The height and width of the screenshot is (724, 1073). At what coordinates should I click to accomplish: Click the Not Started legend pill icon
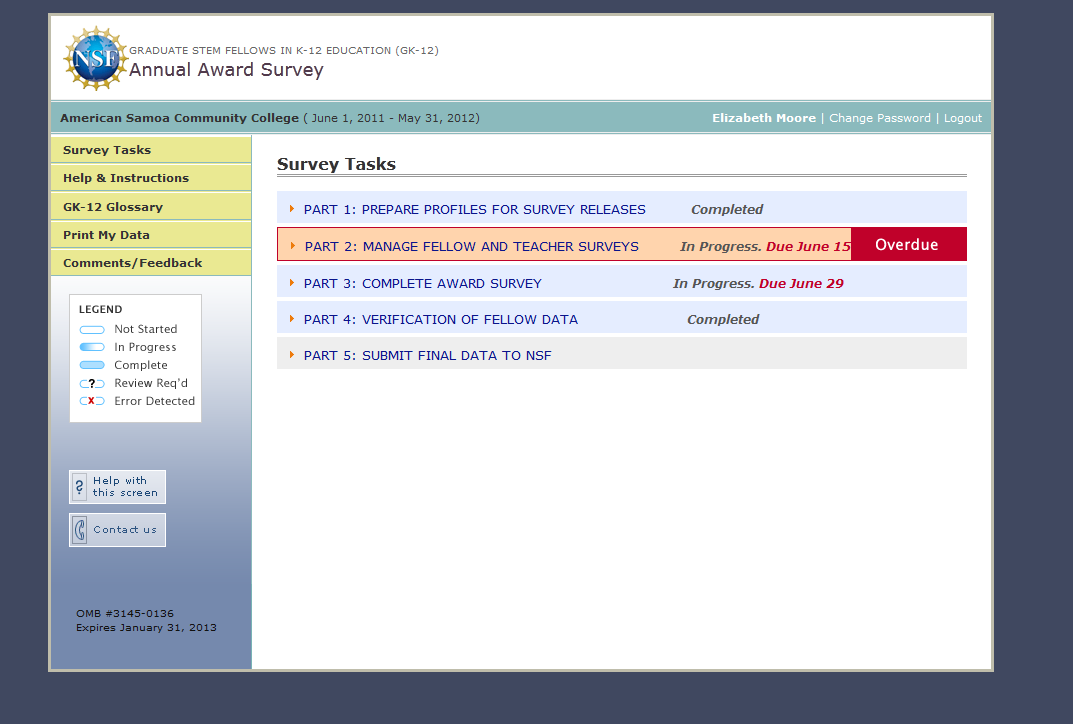click(92, 329)
